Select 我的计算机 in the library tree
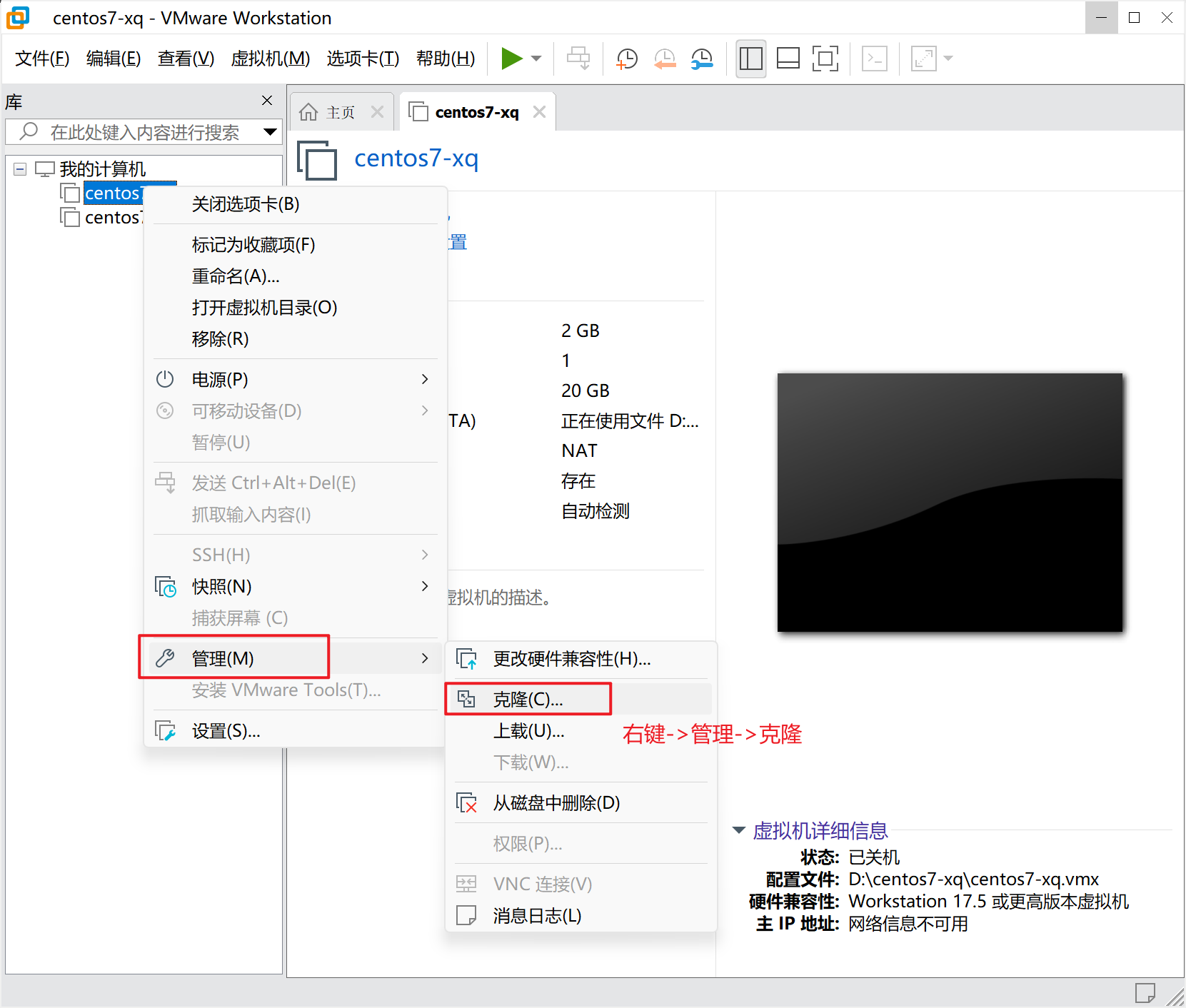This screenshot has width=1186, height=1008. tap(102, 169)
